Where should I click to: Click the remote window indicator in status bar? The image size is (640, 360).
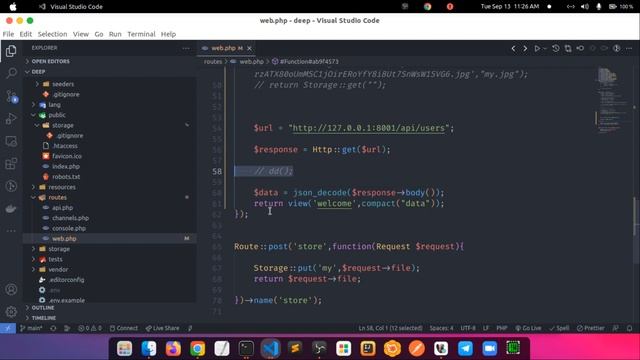(8, 328)
